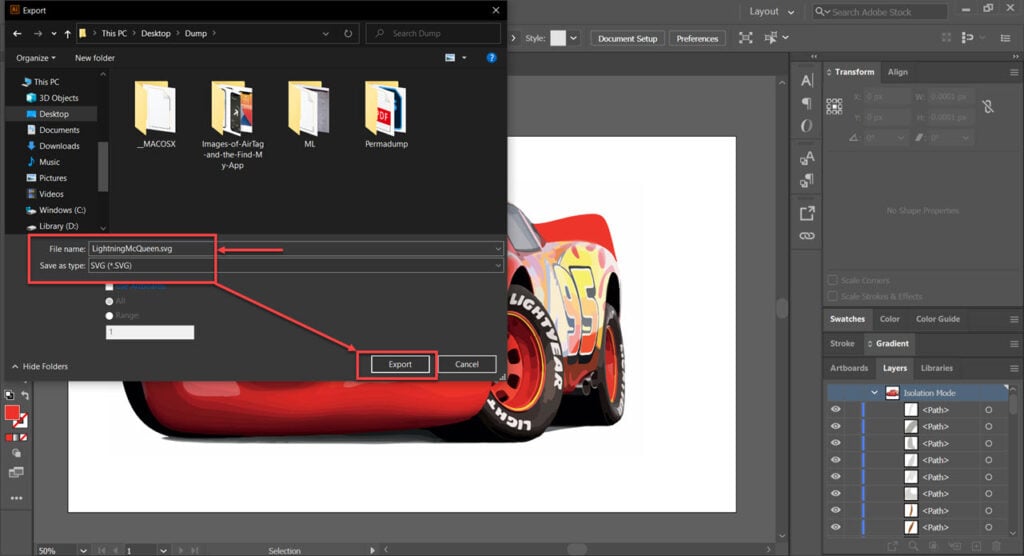The width and height of the screenshot is (1024, 556).
Task: Switch to the Color Guide tab
Action: (x=938, y=319)
